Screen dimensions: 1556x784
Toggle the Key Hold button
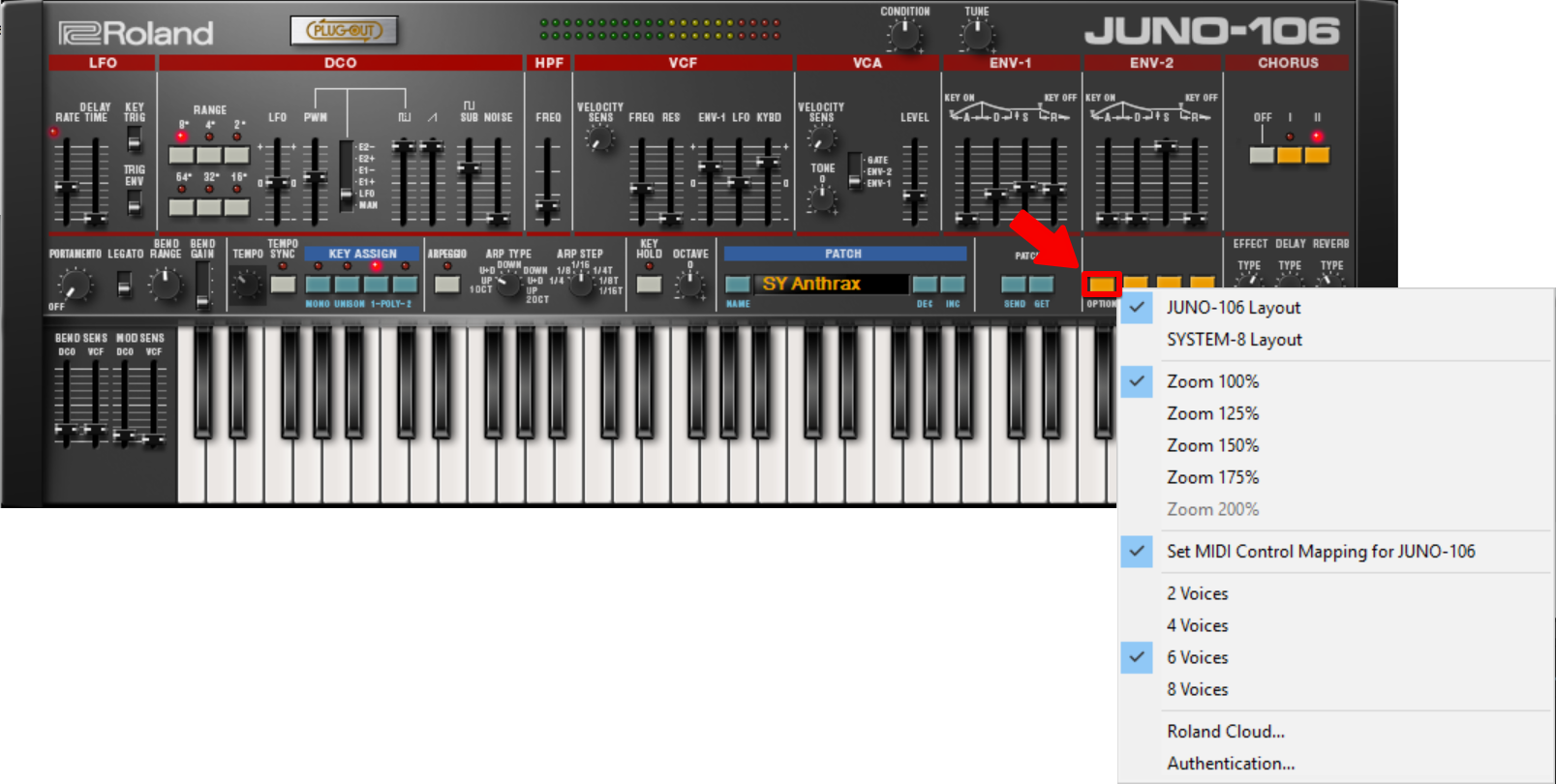coord(649,284)
